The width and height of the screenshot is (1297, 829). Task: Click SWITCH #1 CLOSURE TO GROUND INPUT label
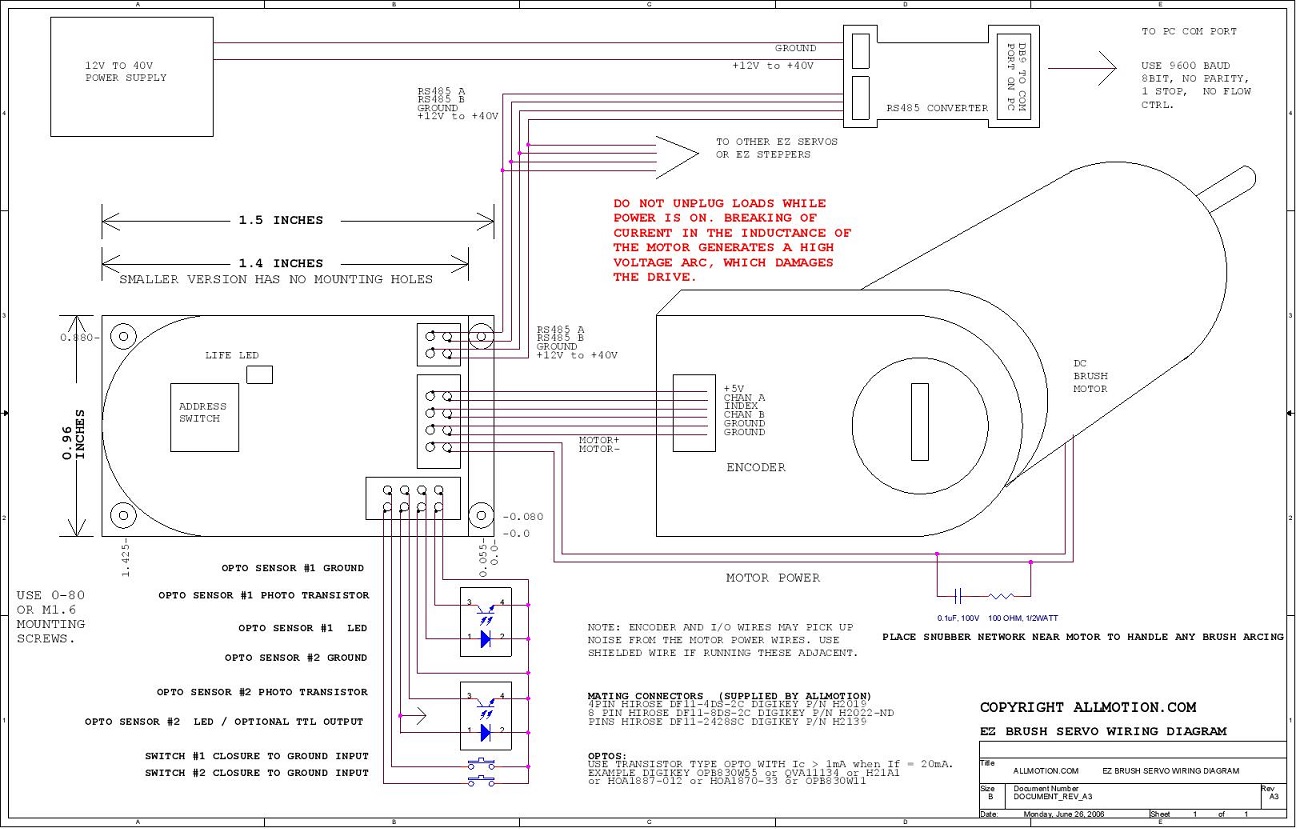pyautogui.click(x=257, y=757)
